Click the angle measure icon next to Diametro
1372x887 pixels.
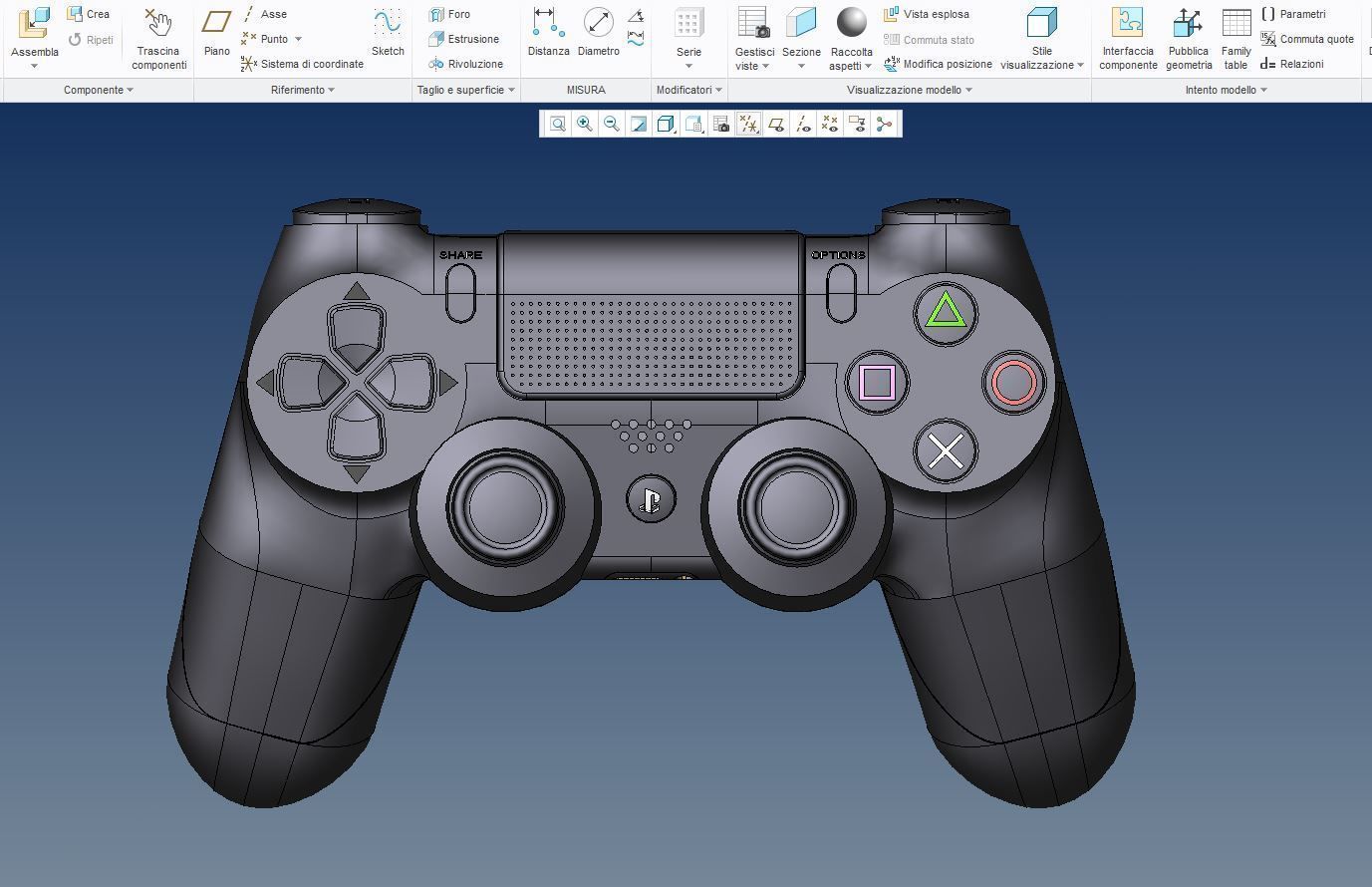point(636,16)
